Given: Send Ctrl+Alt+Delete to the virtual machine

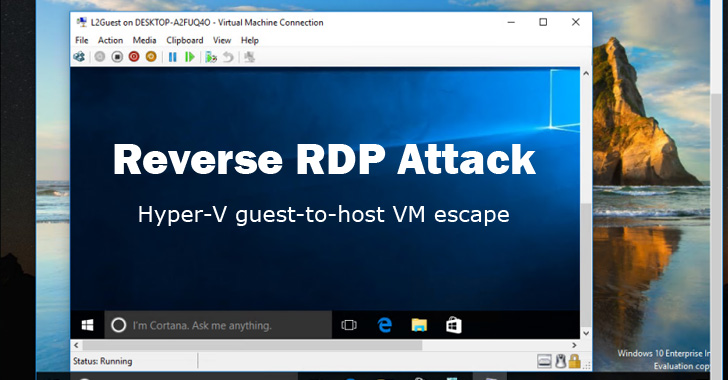Looking at the screenshot, I should tap(79, 57).
